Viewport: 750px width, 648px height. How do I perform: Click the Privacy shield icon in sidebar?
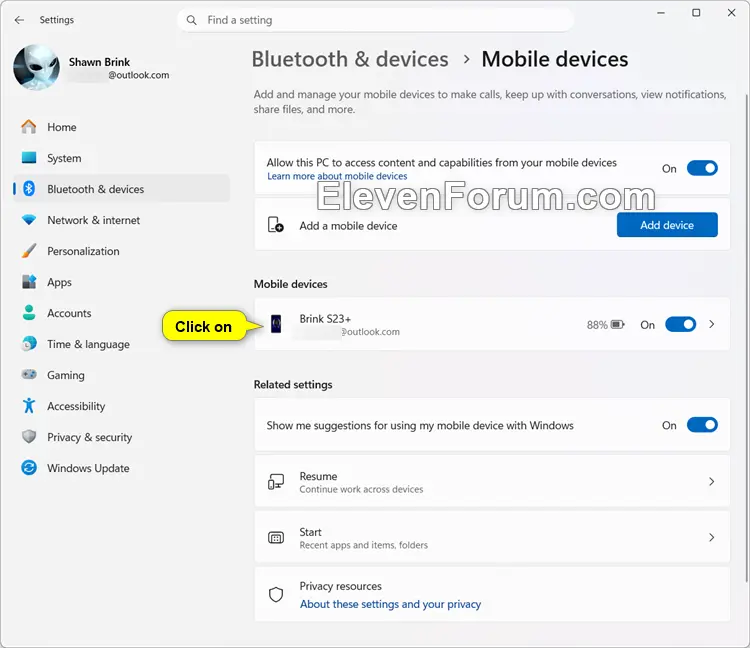29,437
